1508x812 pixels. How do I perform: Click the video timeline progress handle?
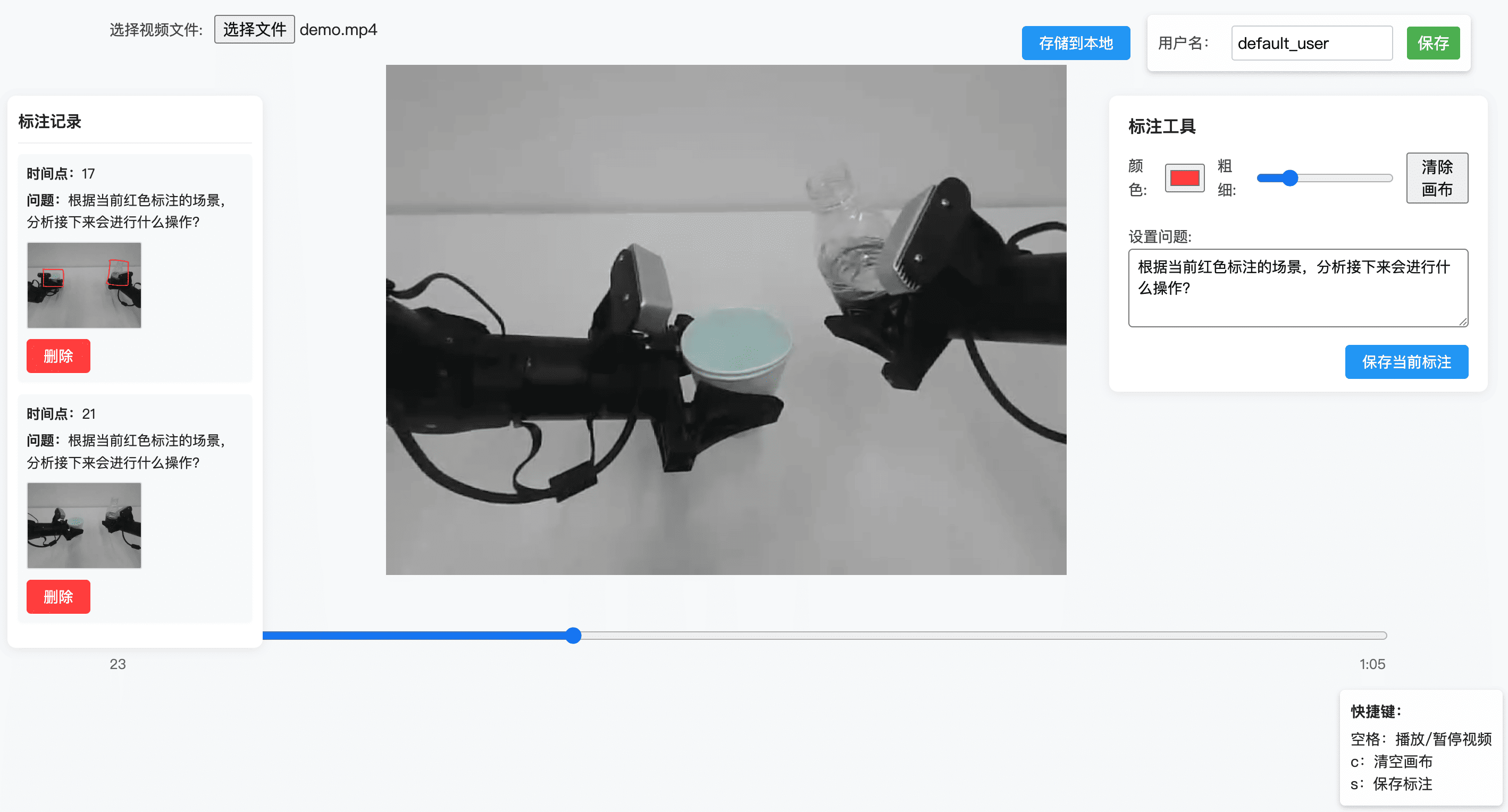(x=573, y=636)
